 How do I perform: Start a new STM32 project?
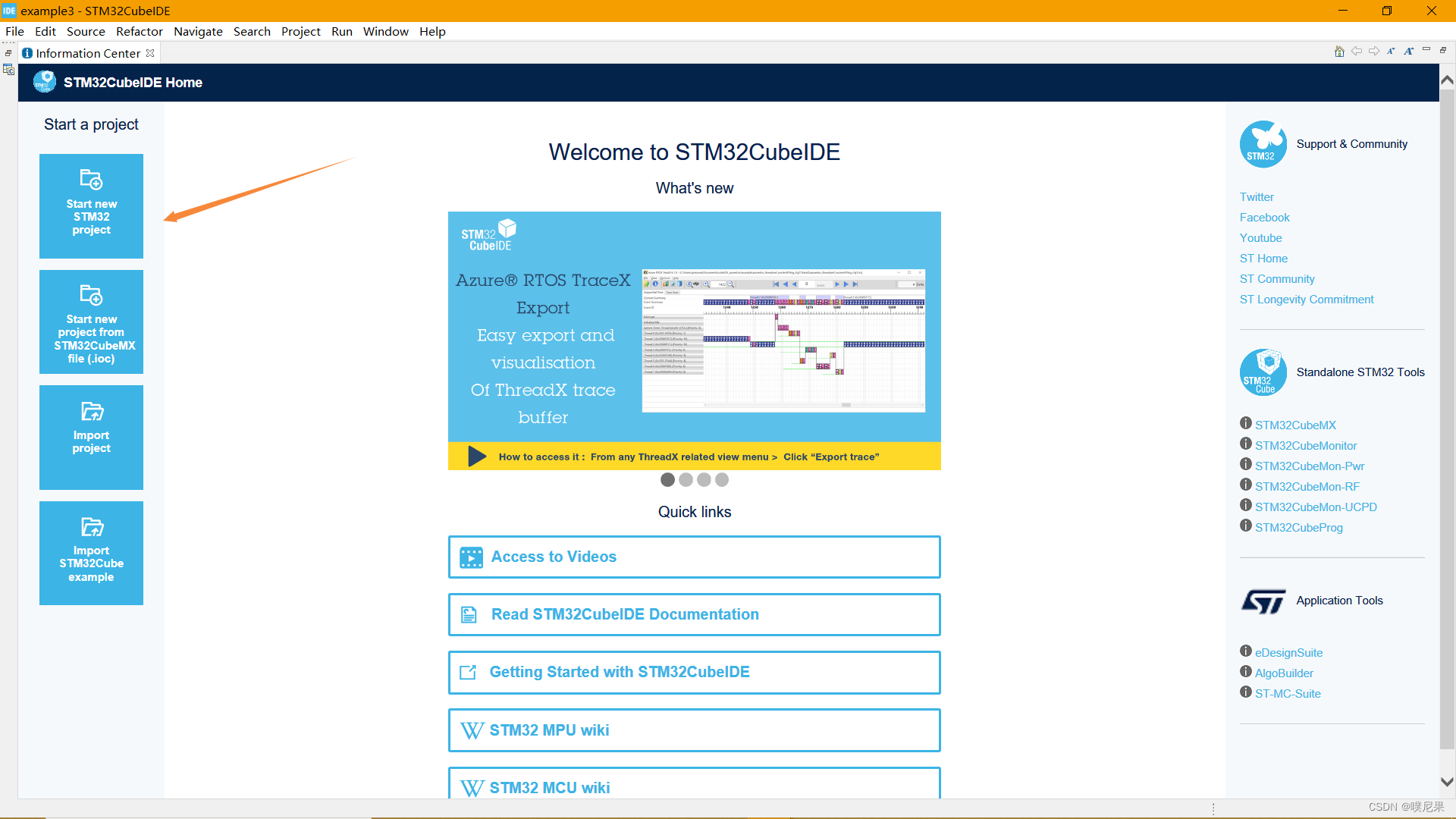[x=91, y=206]
